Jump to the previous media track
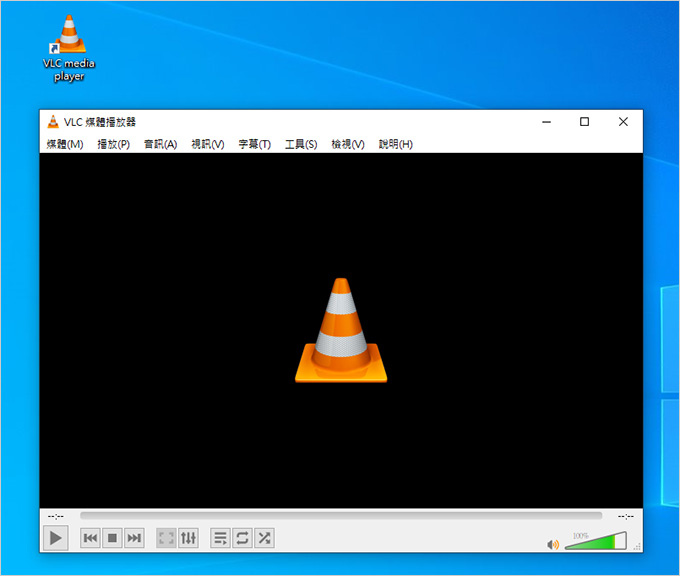Viewport: 680px width, 576px height. 90,538
